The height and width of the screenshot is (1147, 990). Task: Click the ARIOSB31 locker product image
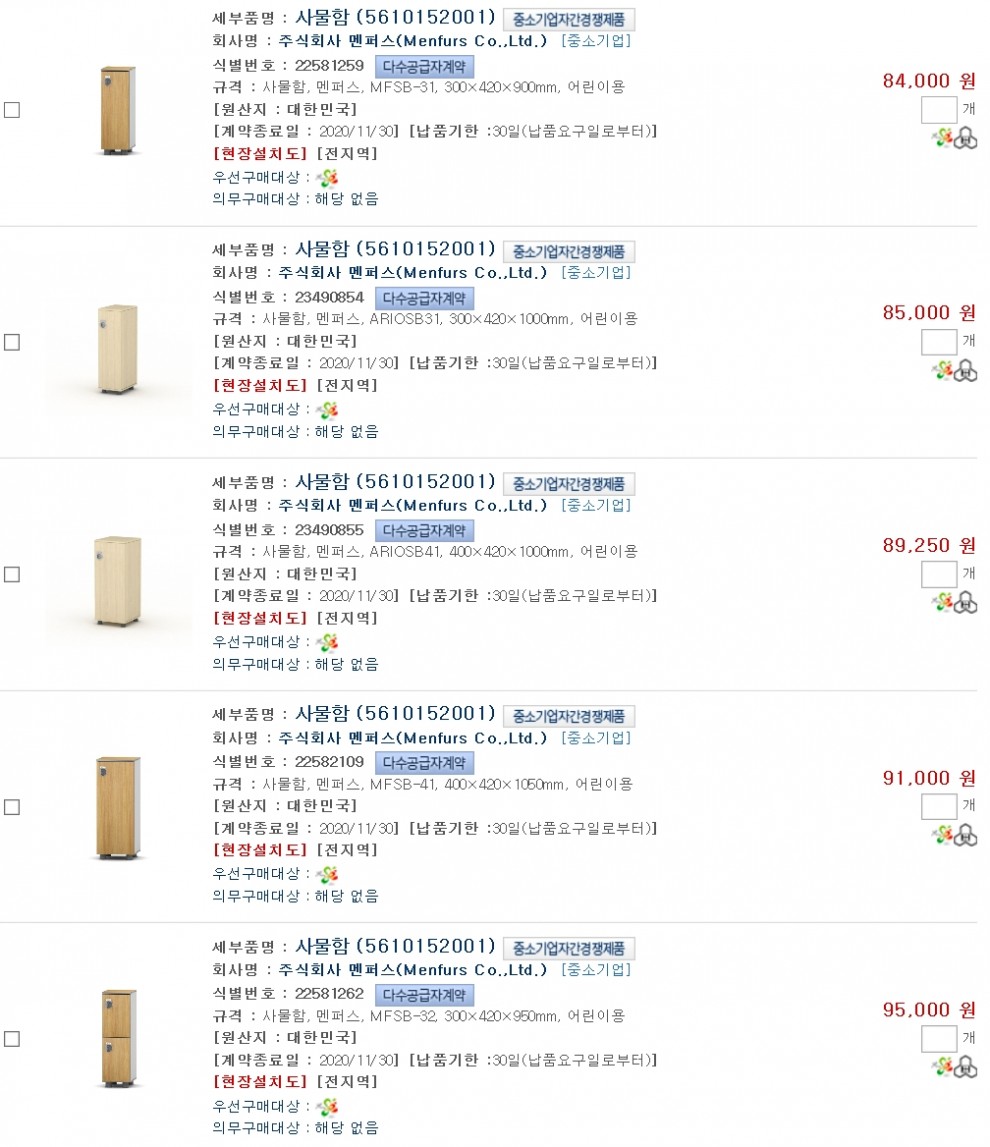(118, 342)
